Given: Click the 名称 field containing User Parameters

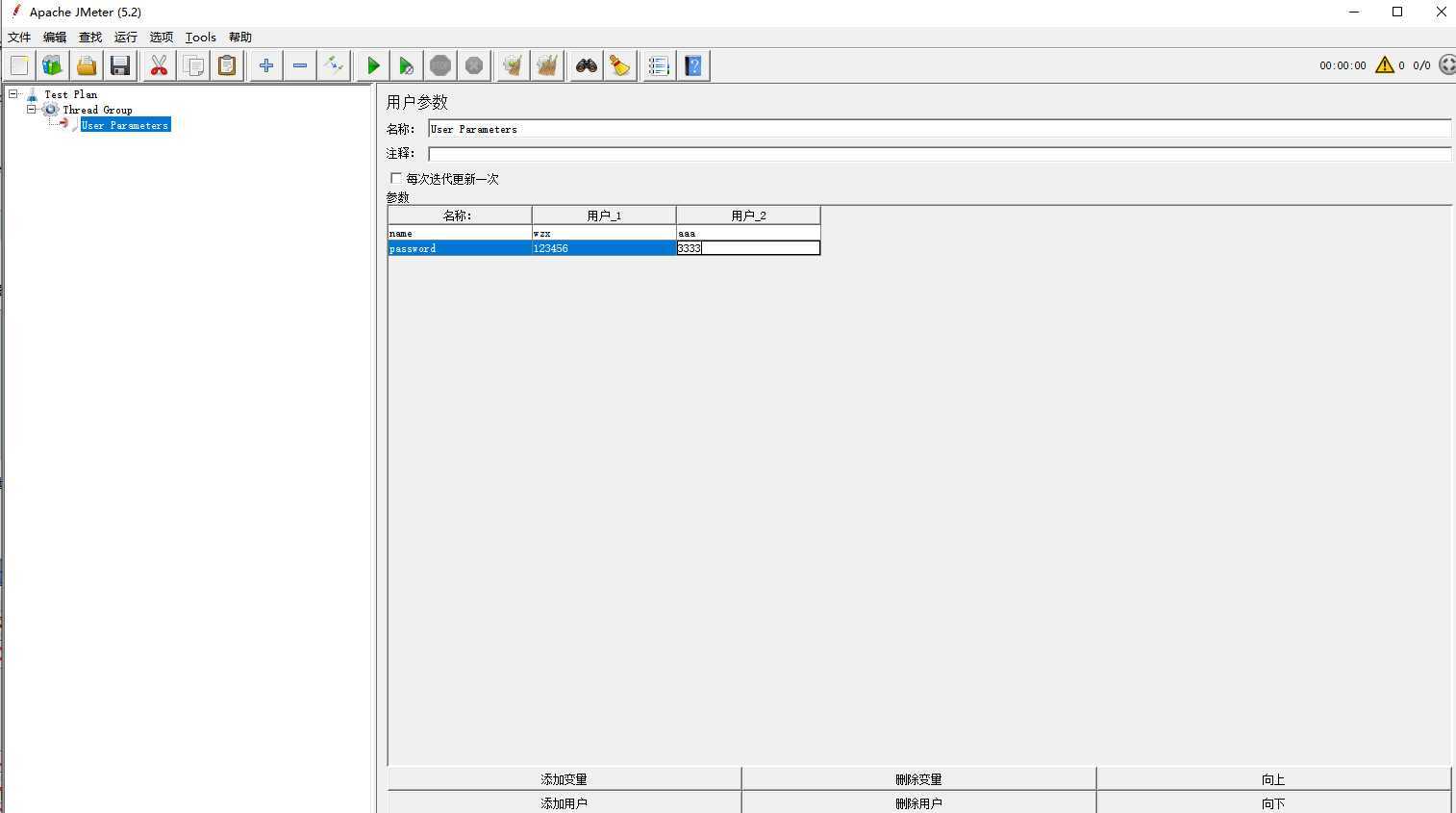Looking at the screenshot, I should pyautogui.click(x=939, y=129).
